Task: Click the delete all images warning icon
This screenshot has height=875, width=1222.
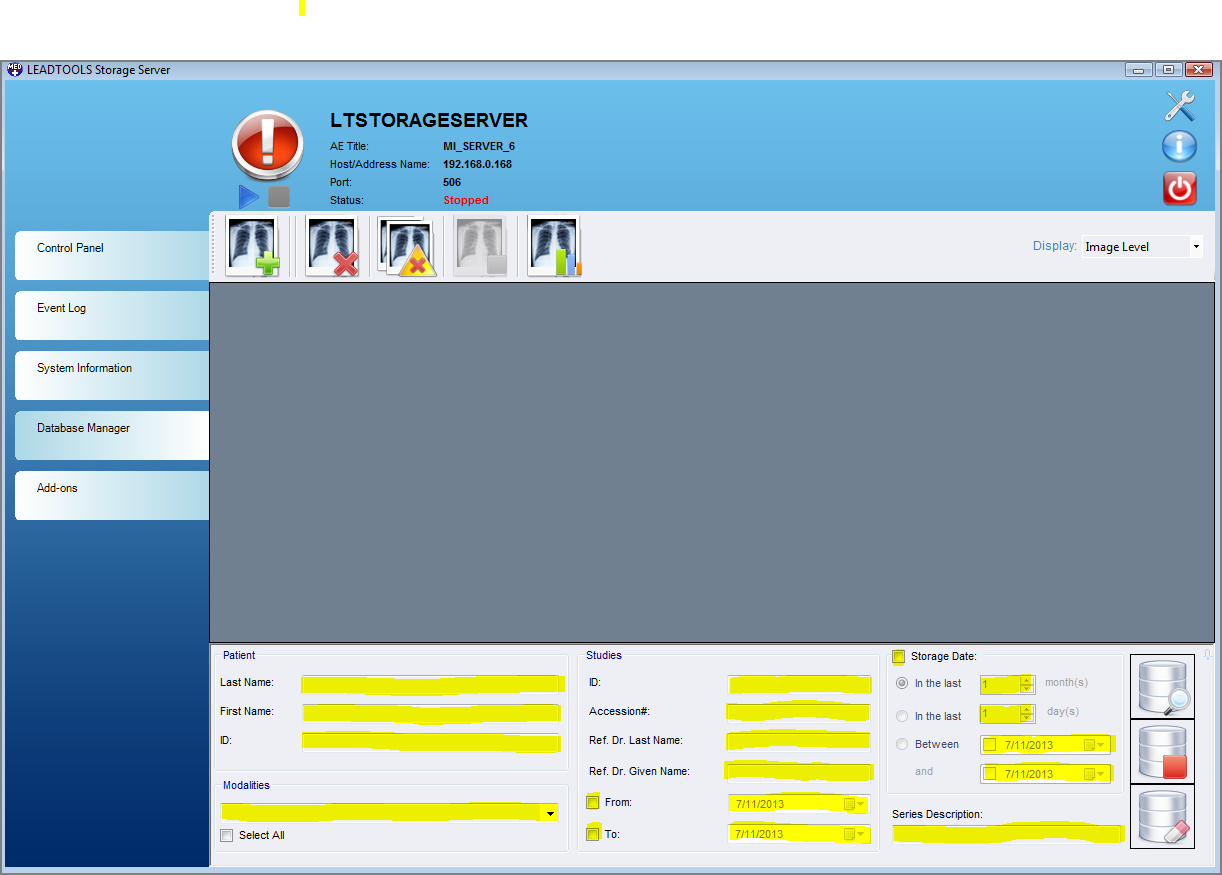Action: pyautogui.click(x=406, y=246)
